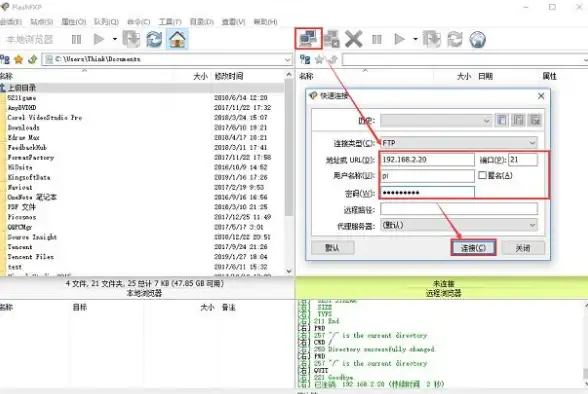
Task: Click the play transfer icon in local toolbar
Action: click(99, 39)
